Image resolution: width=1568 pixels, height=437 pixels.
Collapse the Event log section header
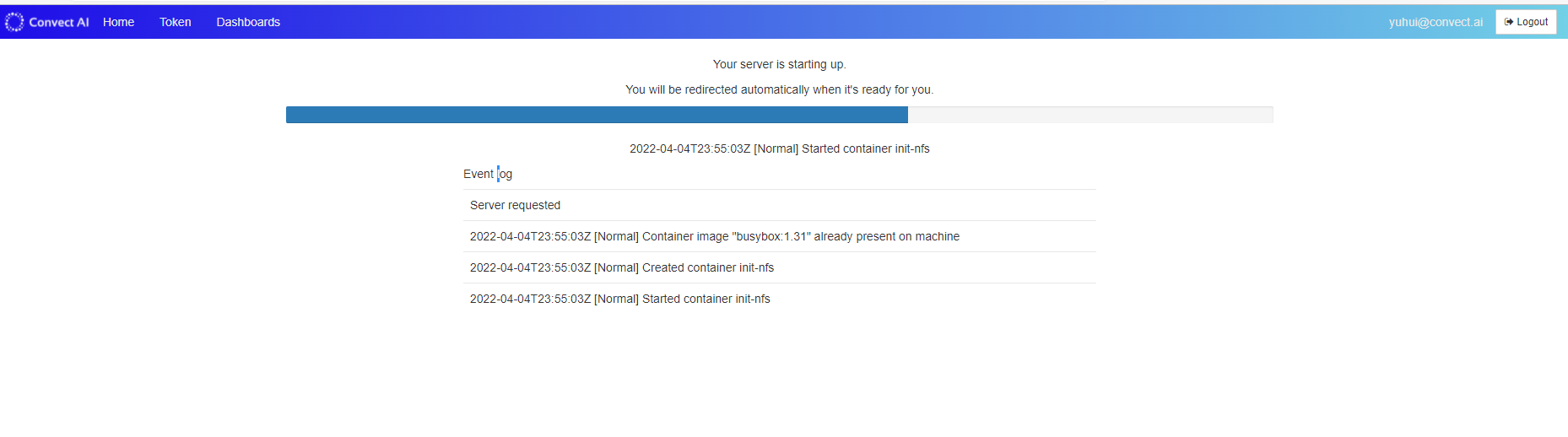tap(488, 174)
